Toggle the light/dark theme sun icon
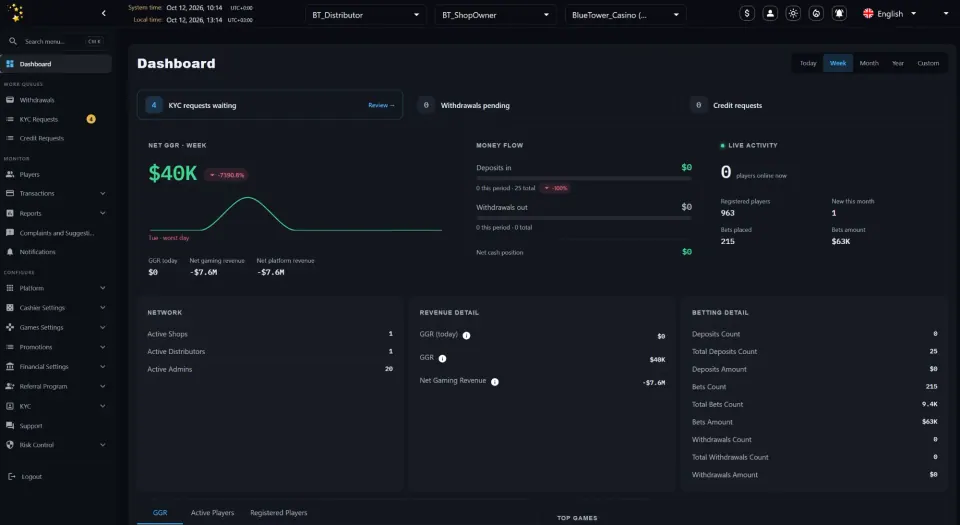The height and width of the screenshot is (525, 960). 793,13
